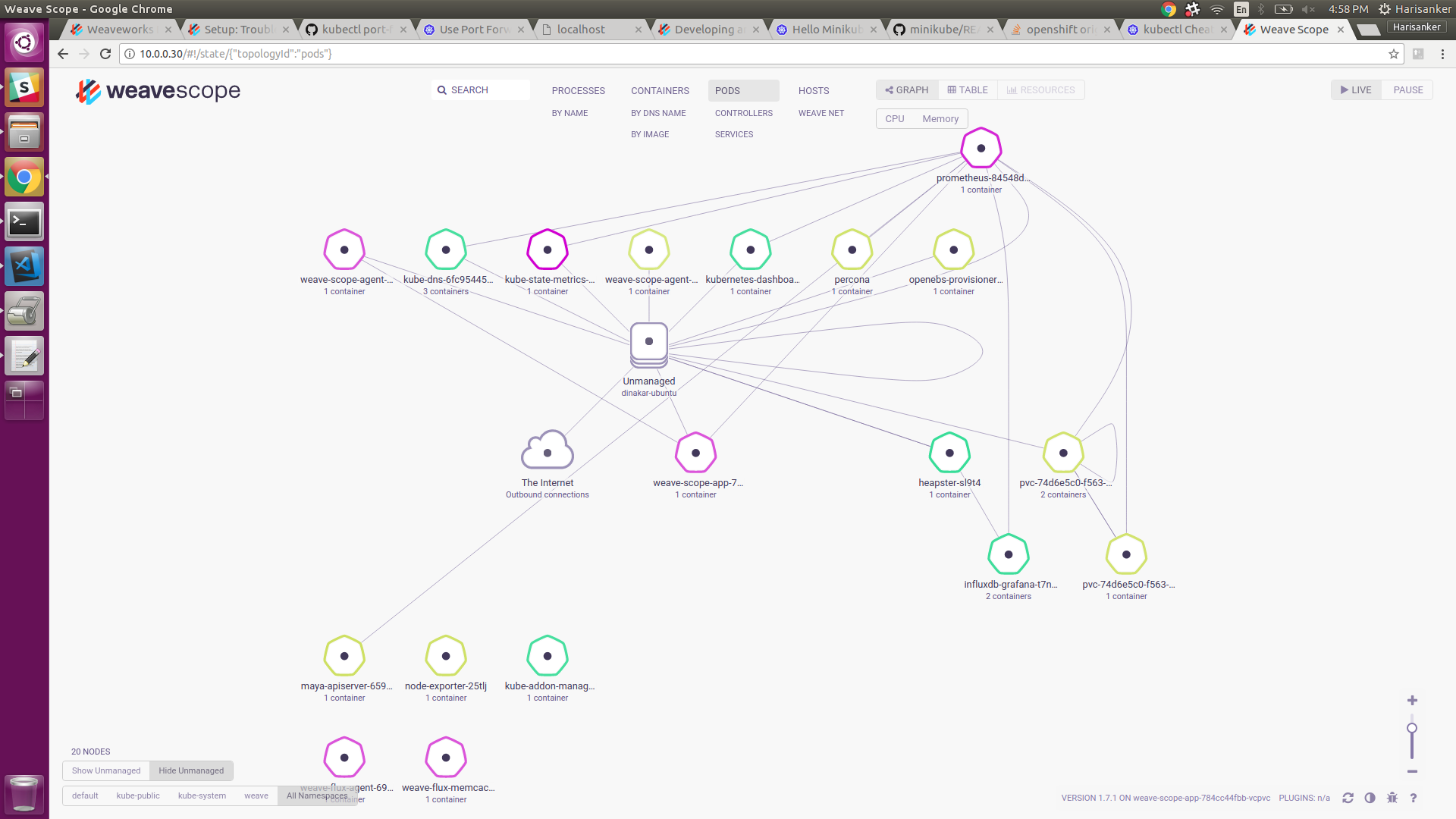Toggle contrast mode with the half-circle icon
Screen dimensions: 1456x819
pos(1370,798)
